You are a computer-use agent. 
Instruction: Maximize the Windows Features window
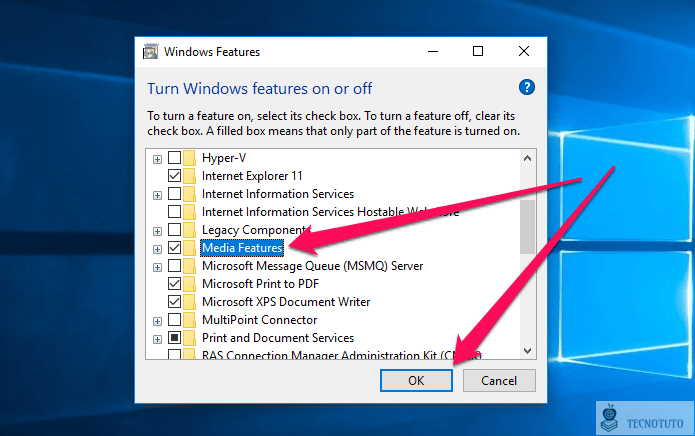(478, 51)
